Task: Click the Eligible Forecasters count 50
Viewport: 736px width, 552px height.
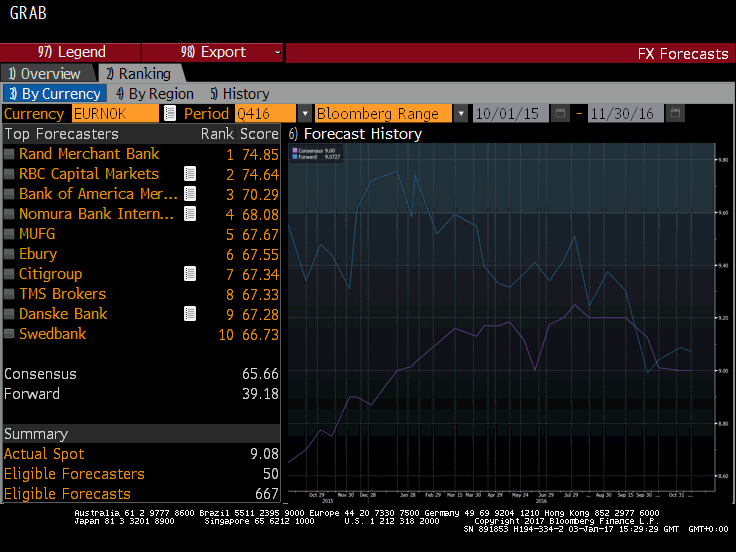Action: pyautogui.click(x=271, y=474)
